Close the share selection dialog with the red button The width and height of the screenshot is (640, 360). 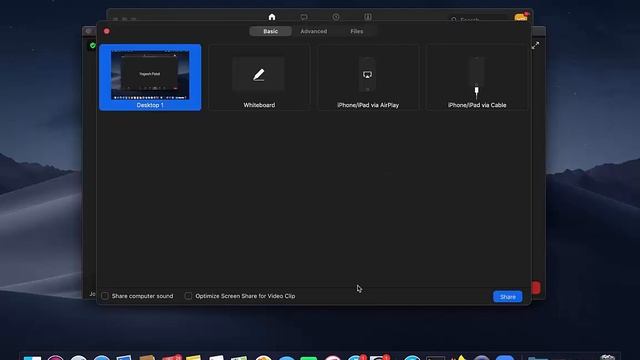107,31
